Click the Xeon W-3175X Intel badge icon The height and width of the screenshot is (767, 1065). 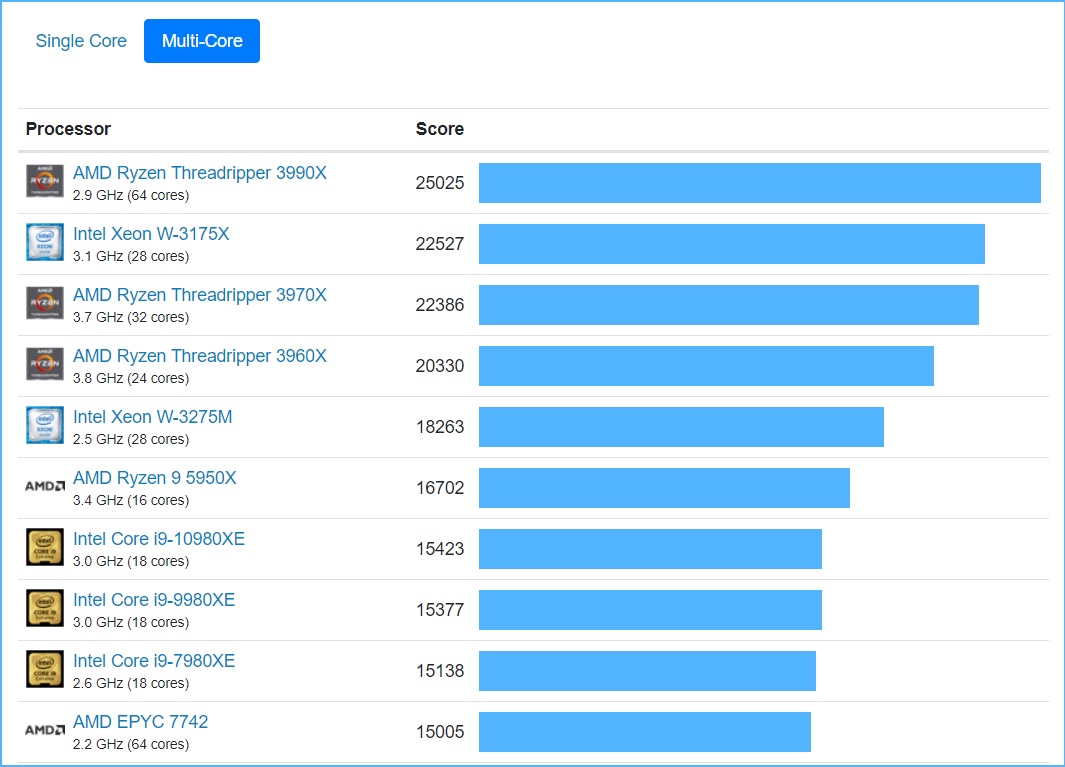(45, 243)
